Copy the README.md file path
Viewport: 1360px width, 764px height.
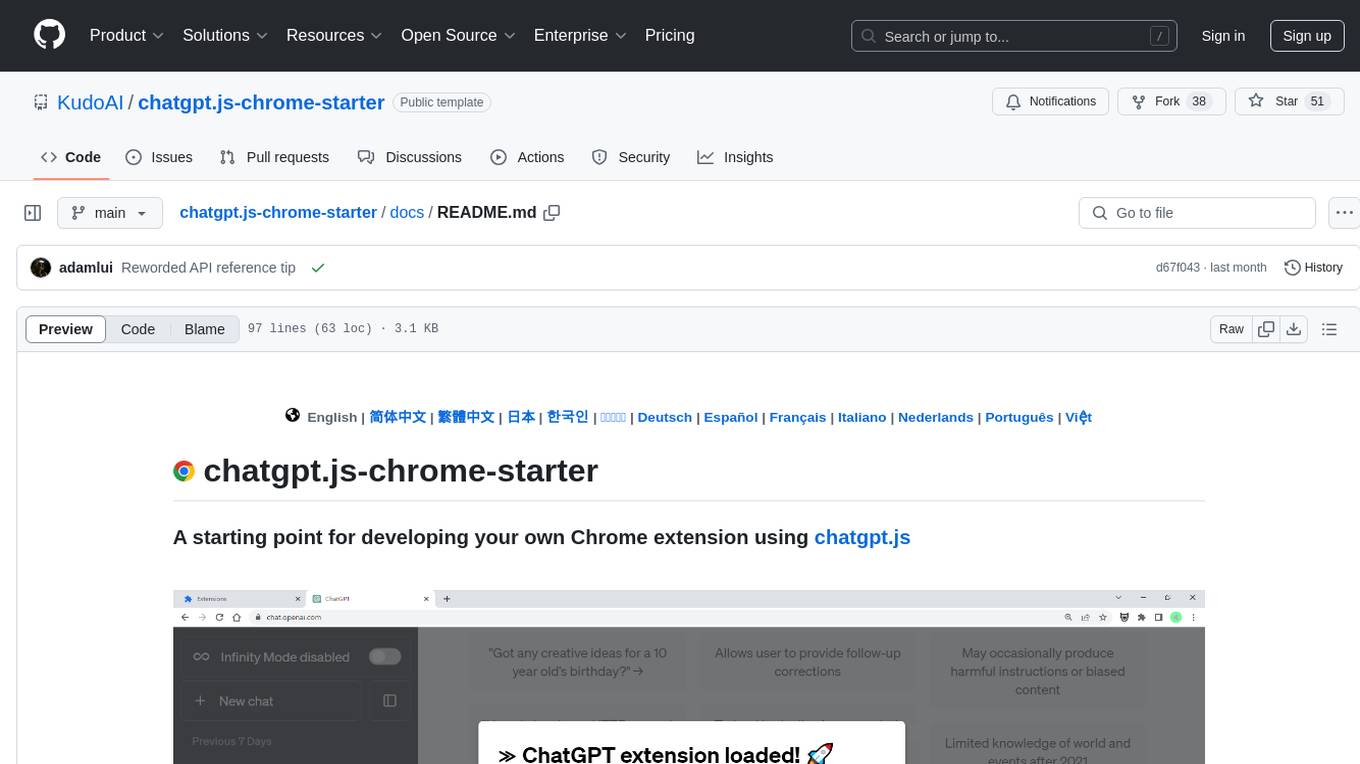pos(551,213)
